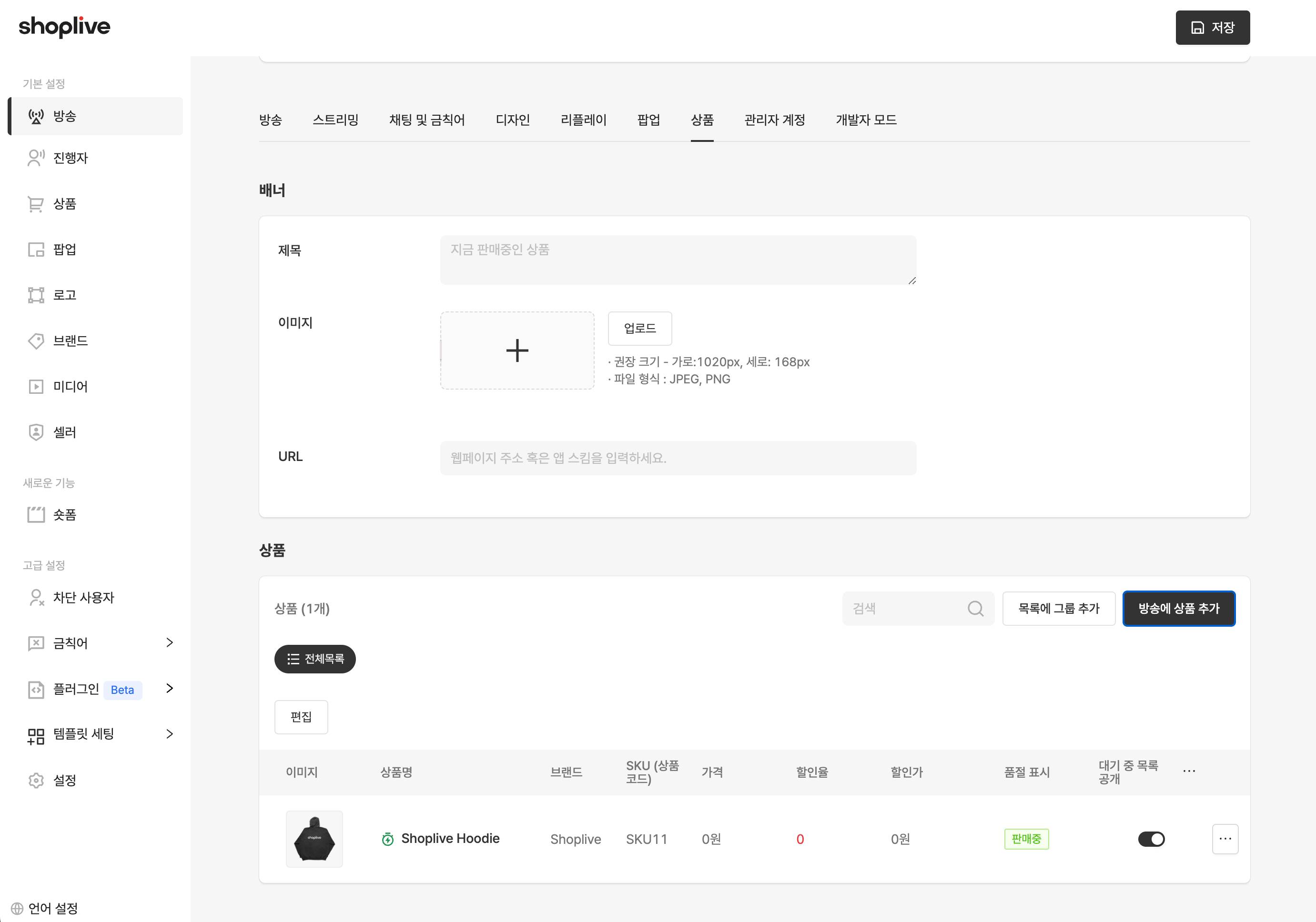Screen dimensions: 1316x922
Task: Open the 팝업 sidebar item
Action: (x=95, y=249)
